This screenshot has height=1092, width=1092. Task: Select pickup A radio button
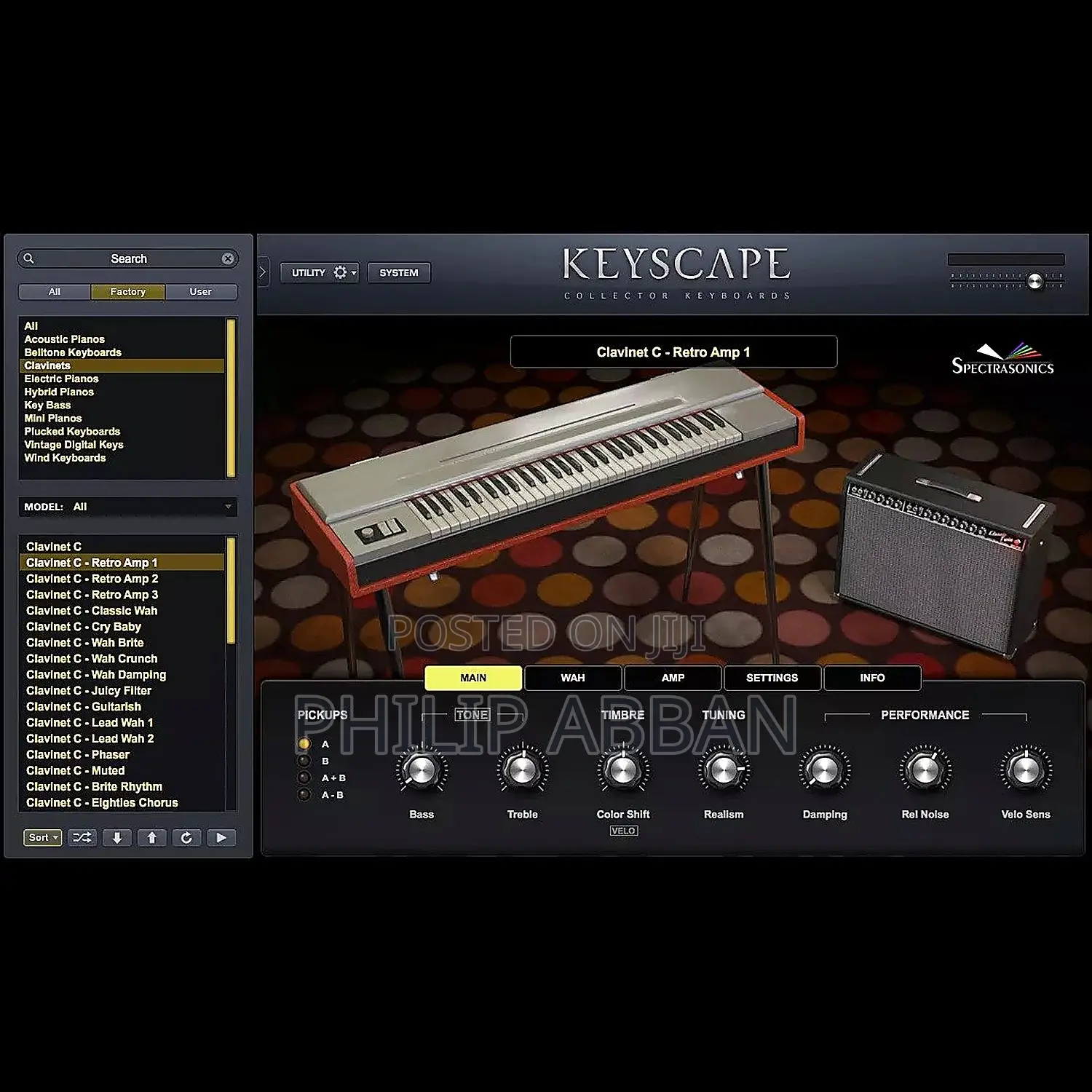304,744
